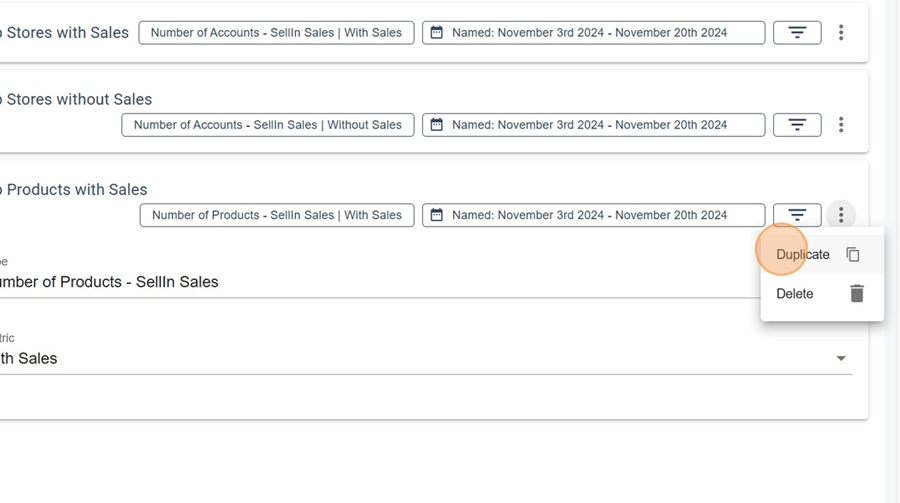Choose Delete from the context menu
This screenshot has width=900, height=503.
795,294
